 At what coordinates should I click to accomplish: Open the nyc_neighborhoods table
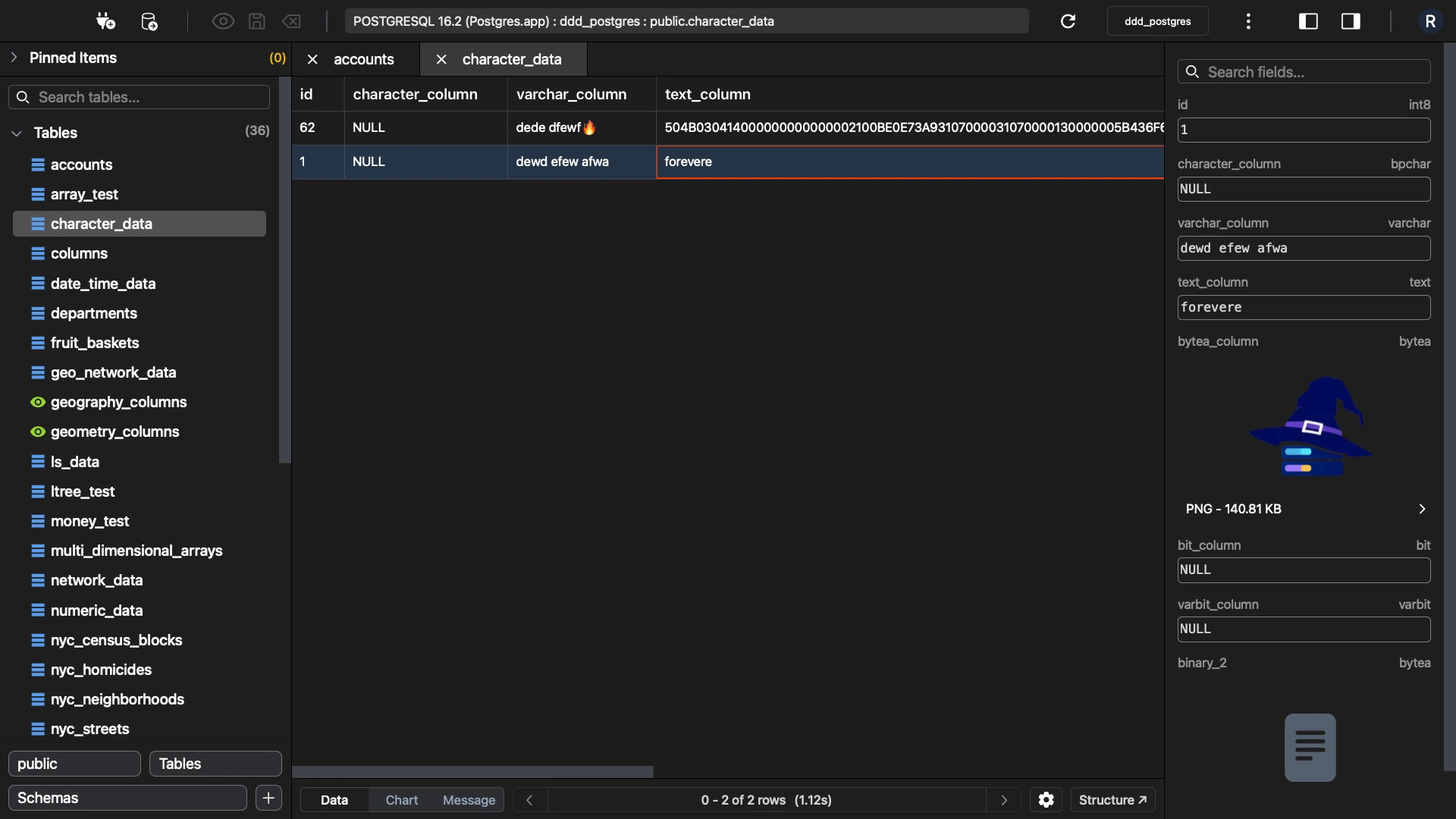click(x=140, y=699)
